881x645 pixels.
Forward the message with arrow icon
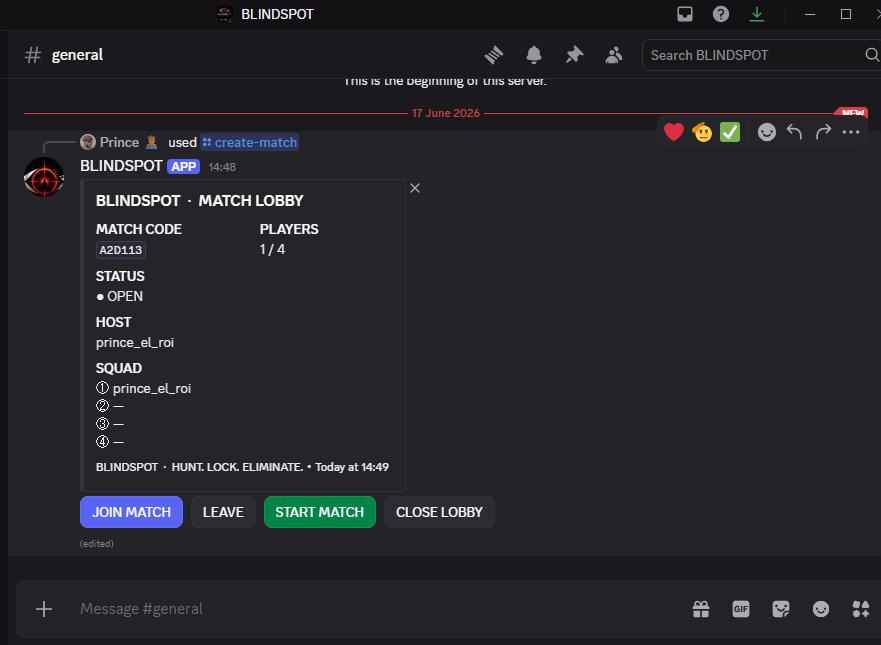(823, 132)
